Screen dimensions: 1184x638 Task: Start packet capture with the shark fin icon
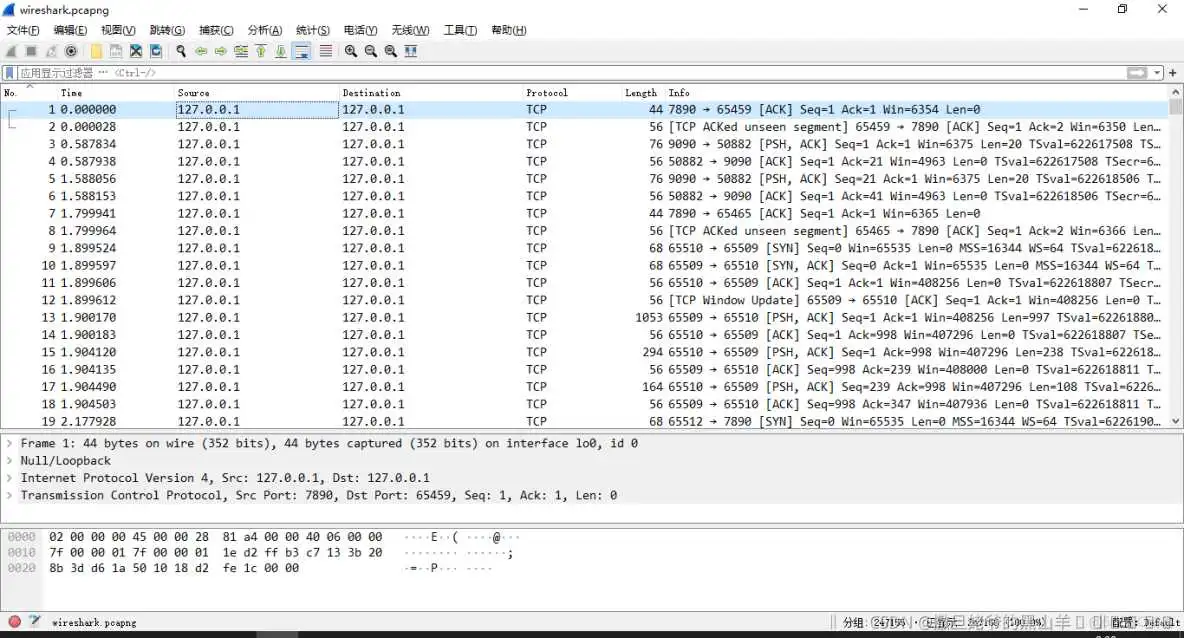tap(11, 51)
